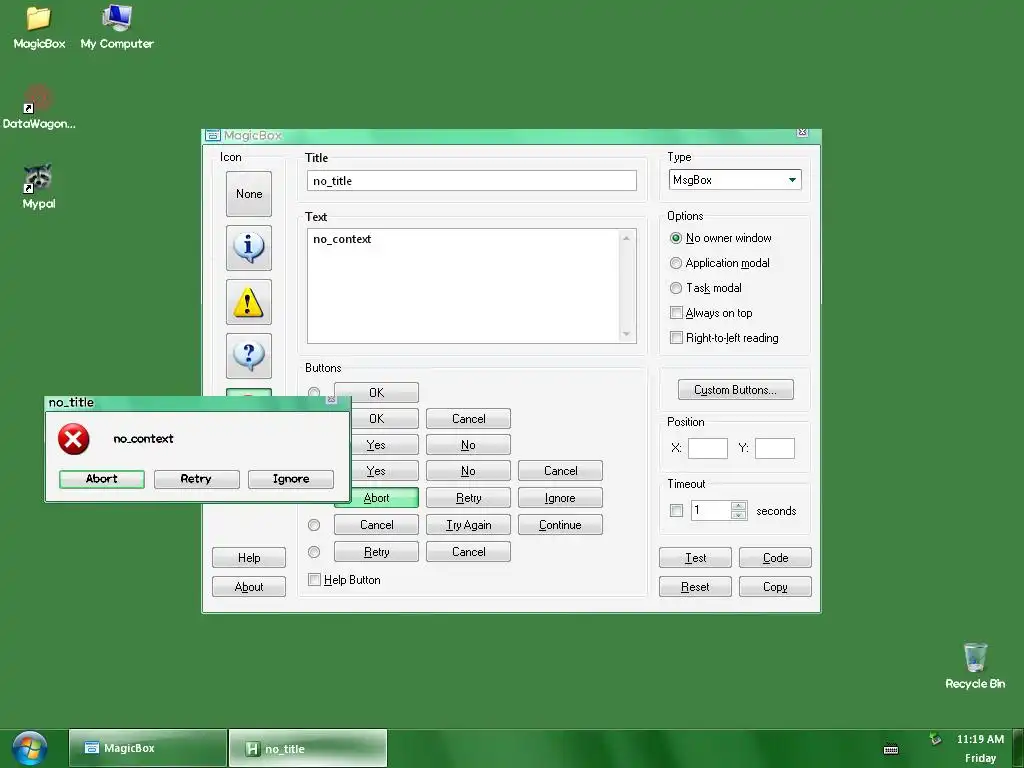Click the single OK button option

pos(376,392)
